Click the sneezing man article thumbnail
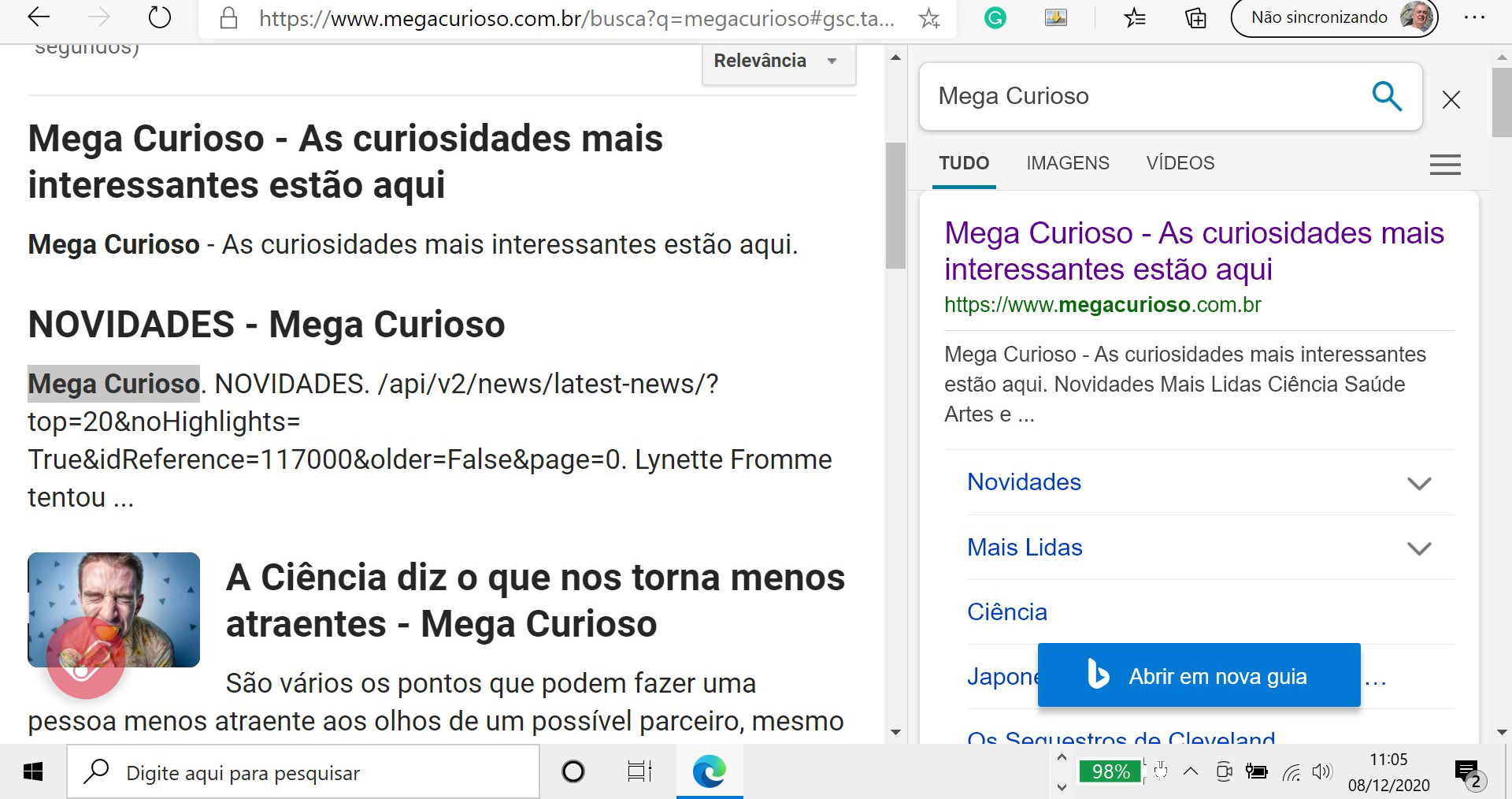 click(x=113, y=609)
